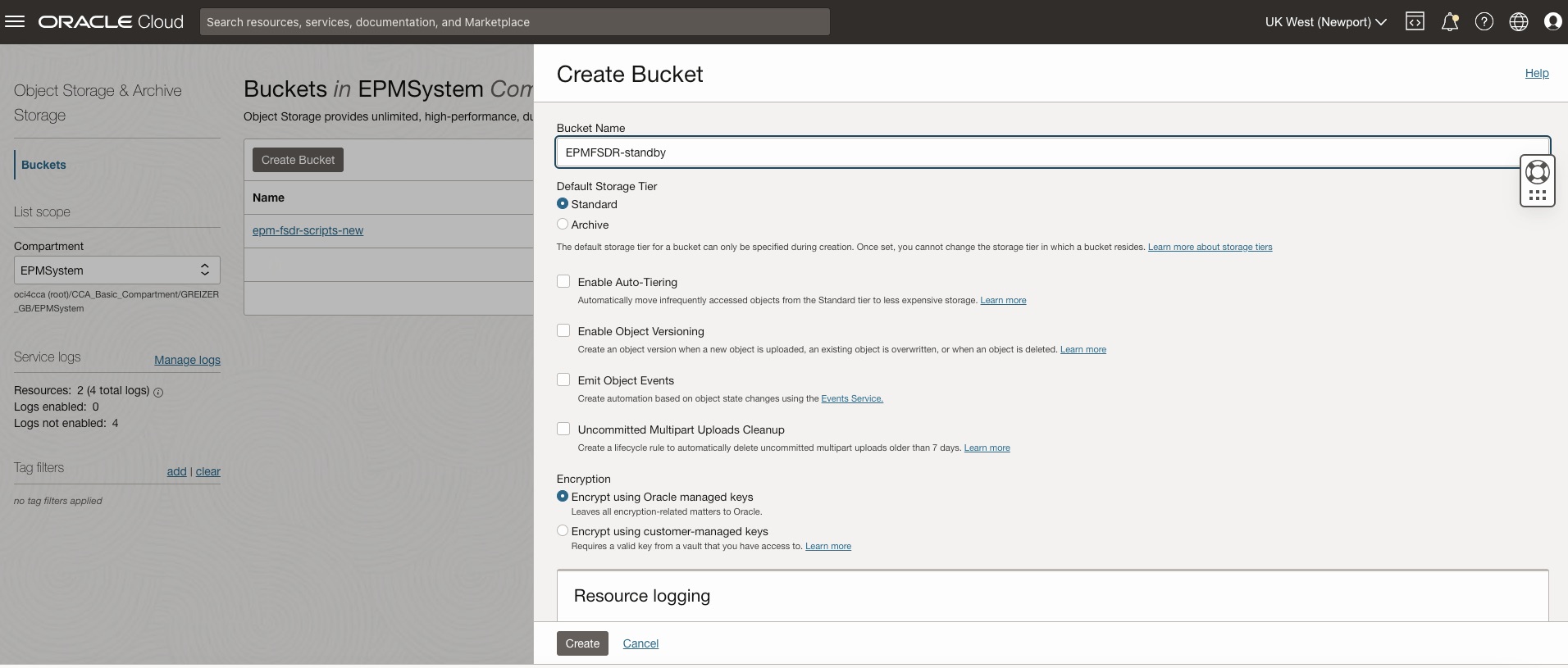The width and height of the screenshot is (1568, 668).
Task: Click 'Logs enabled: 0' text
Action: pyautogui.click(x=57, y=407)
